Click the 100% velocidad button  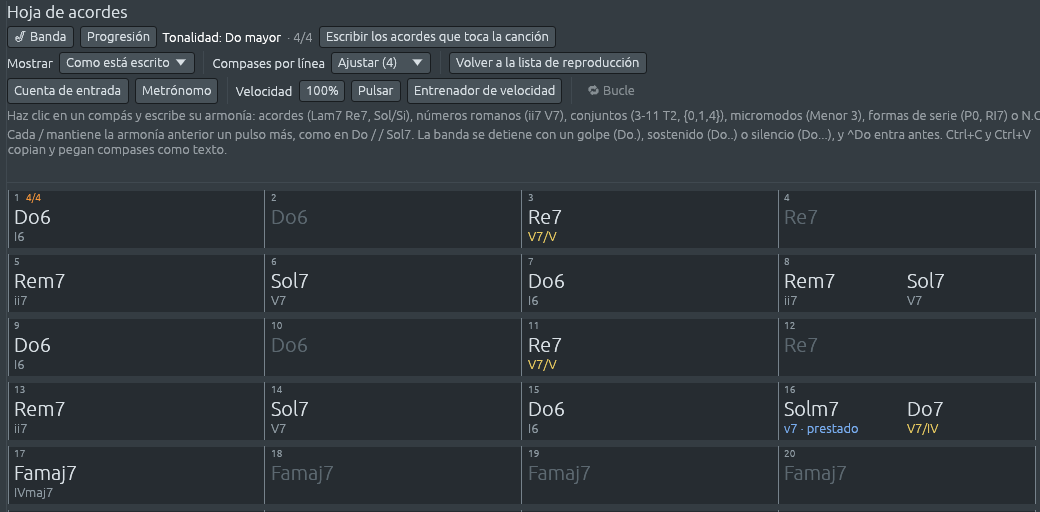click(x=322, y=91)
